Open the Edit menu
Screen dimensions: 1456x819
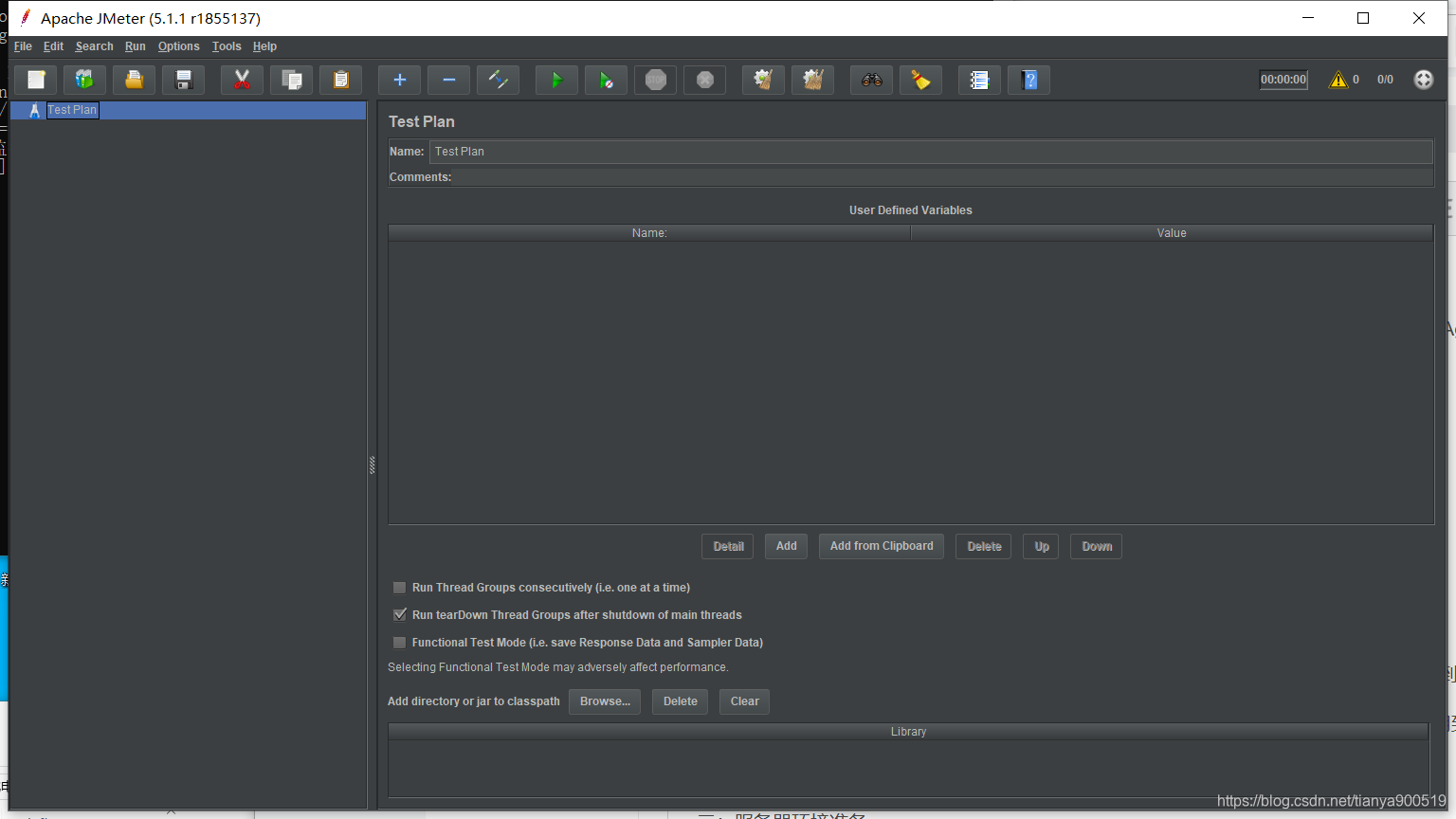[53, 46]
